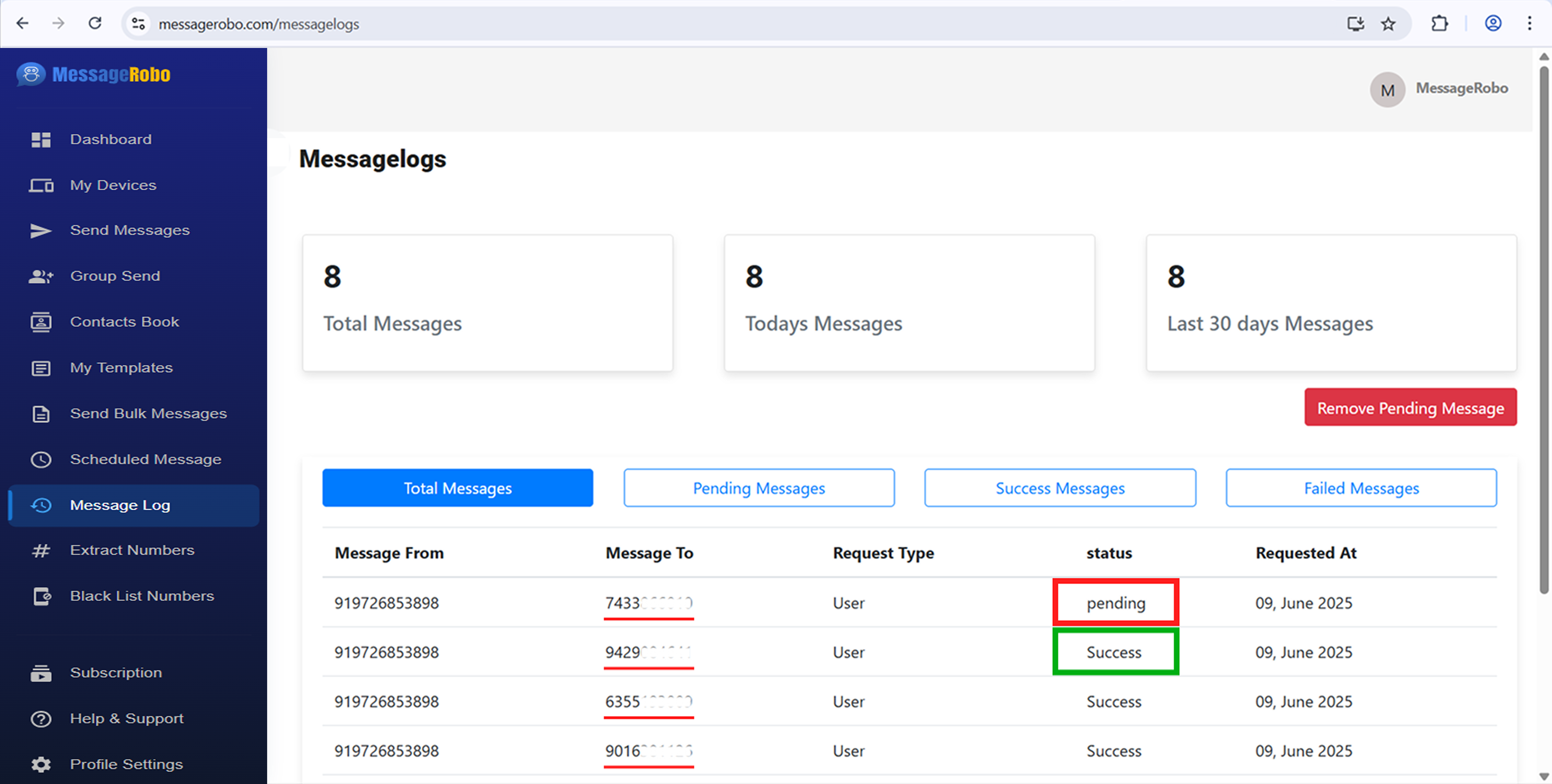Open My Devices from the sidebar
The height and width of the screenshot is (784, 1552).
(x=113, y=185)
